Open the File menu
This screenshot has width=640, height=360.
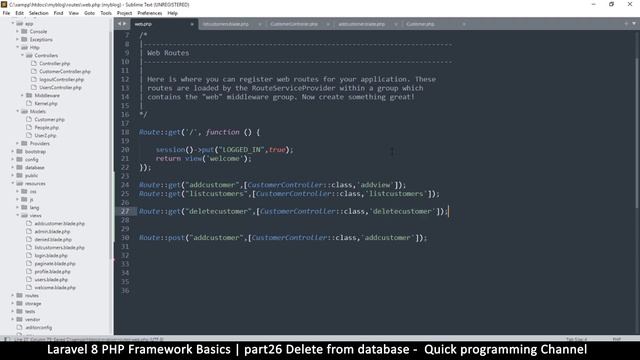pyautogui.click(x=6, y=13)
